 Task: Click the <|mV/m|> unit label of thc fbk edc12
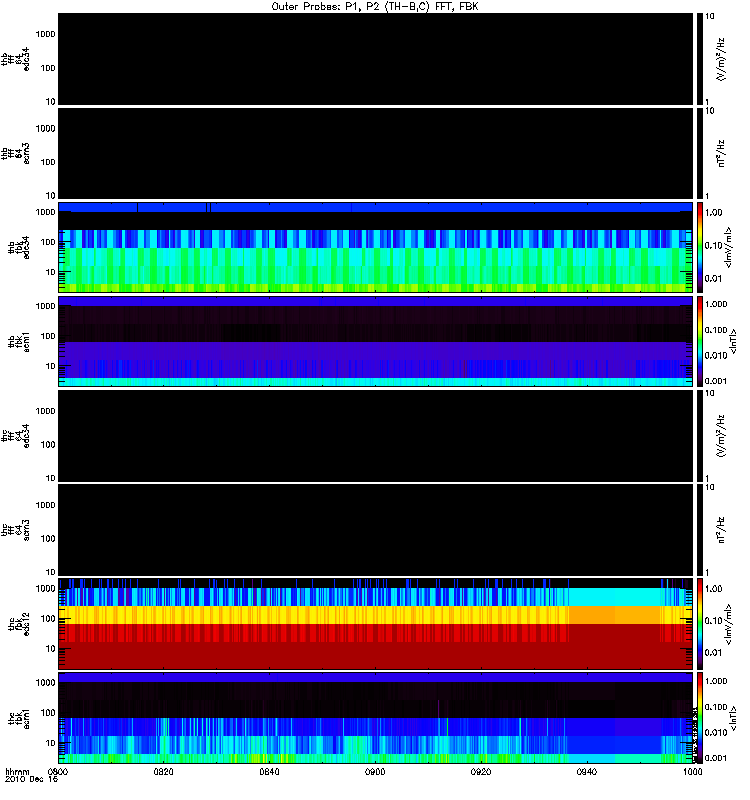tap(728, 623)
